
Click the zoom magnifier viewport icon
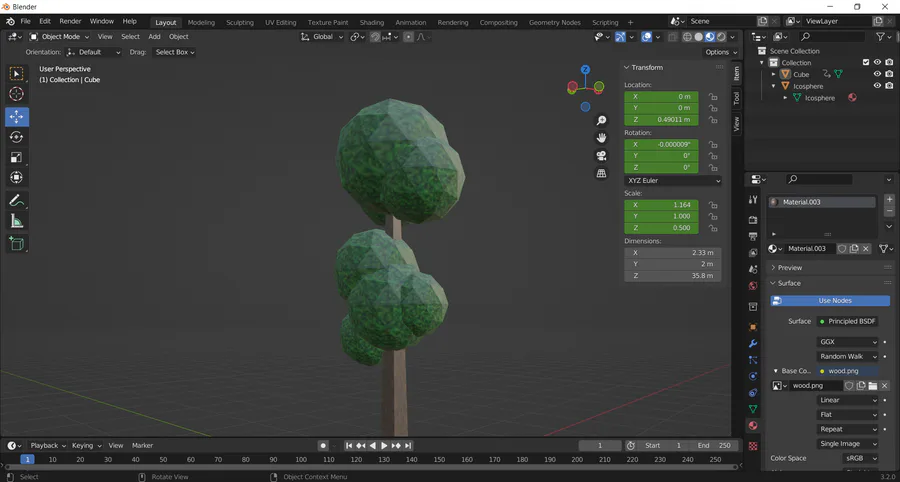(x=601, y=121)
